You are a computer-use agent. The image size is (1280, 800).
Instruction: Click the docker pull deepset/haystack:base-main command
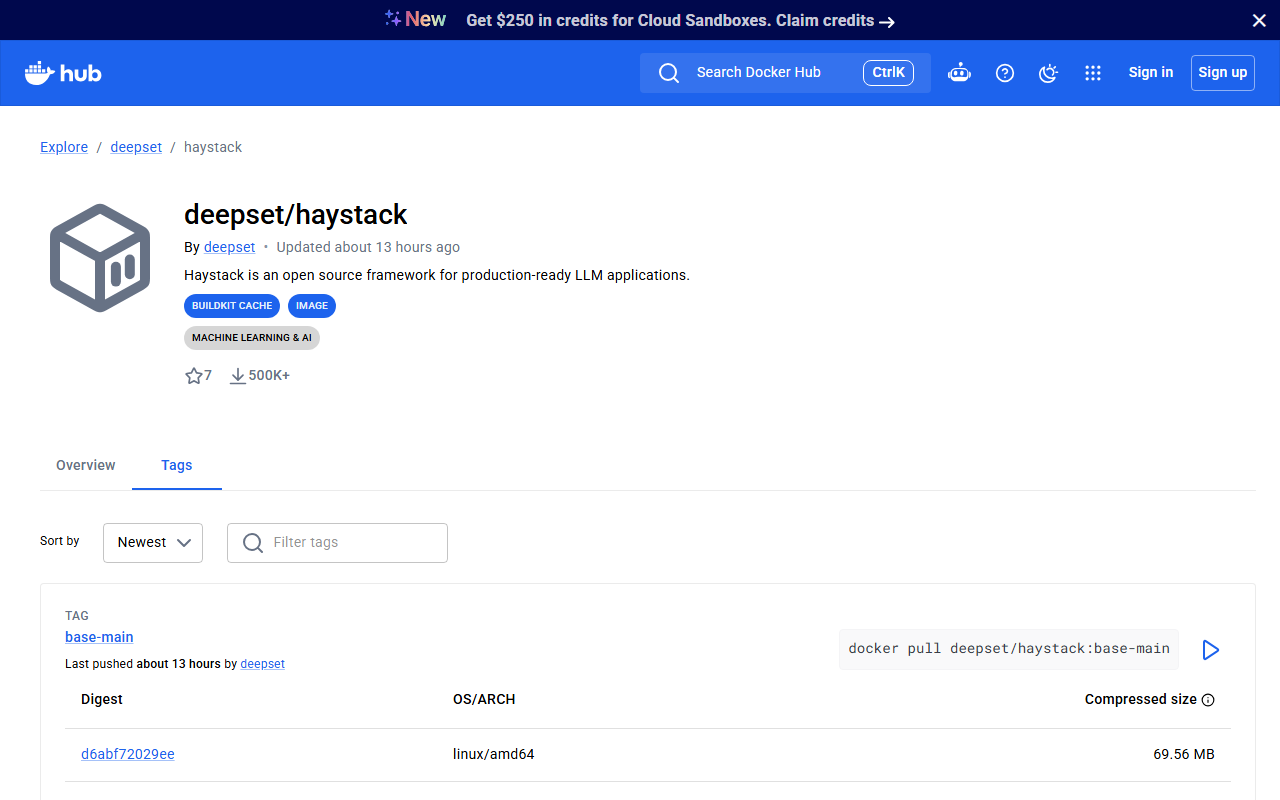tap(1009, 649)
